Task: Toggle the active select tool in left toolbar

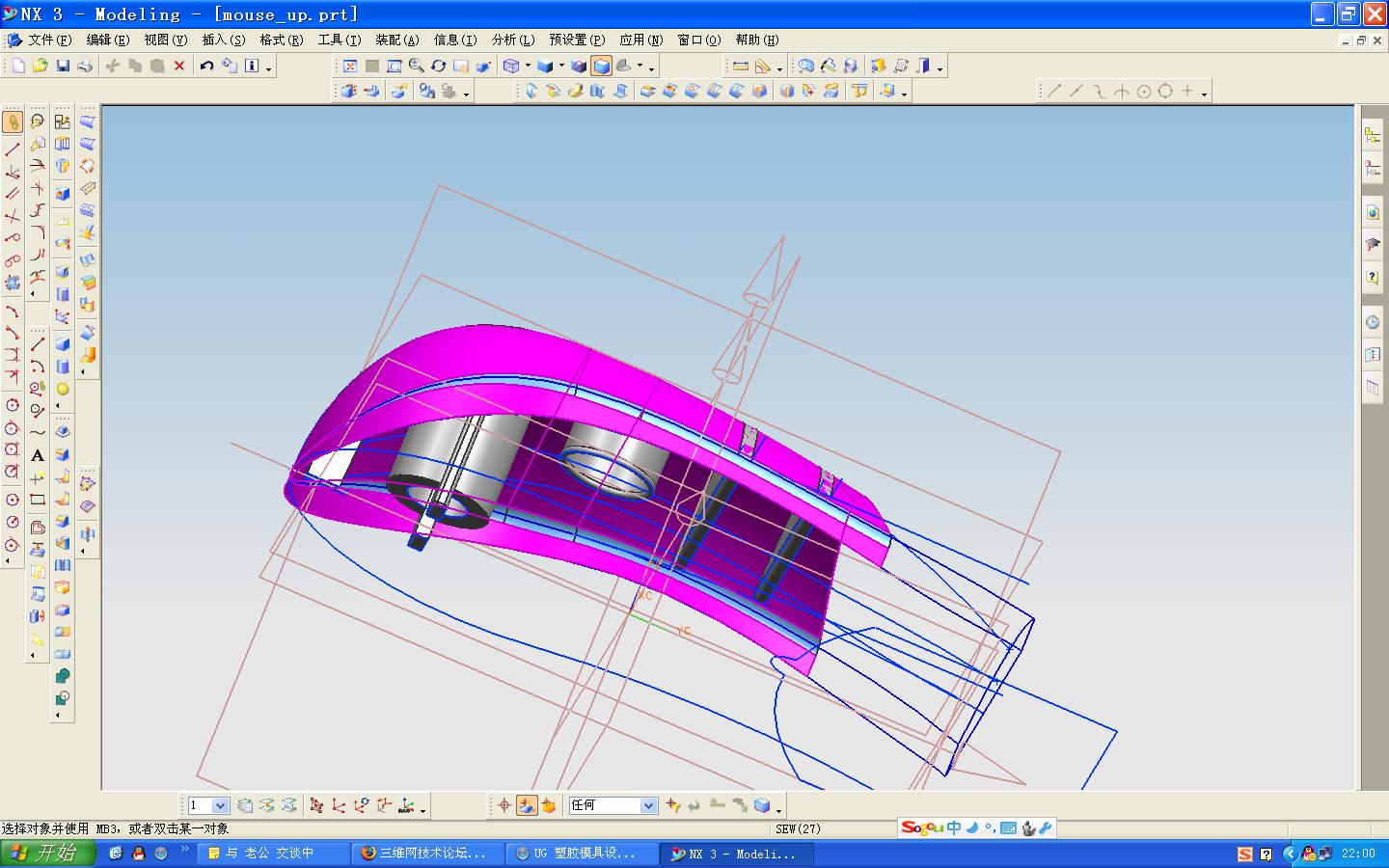Action: pos(13,122)
